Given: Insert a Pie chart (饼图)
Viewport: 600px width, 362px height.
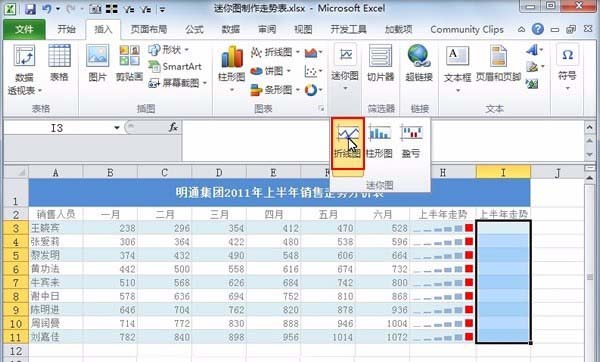Looking at the screenshot, I should click(x=271, y=71).
